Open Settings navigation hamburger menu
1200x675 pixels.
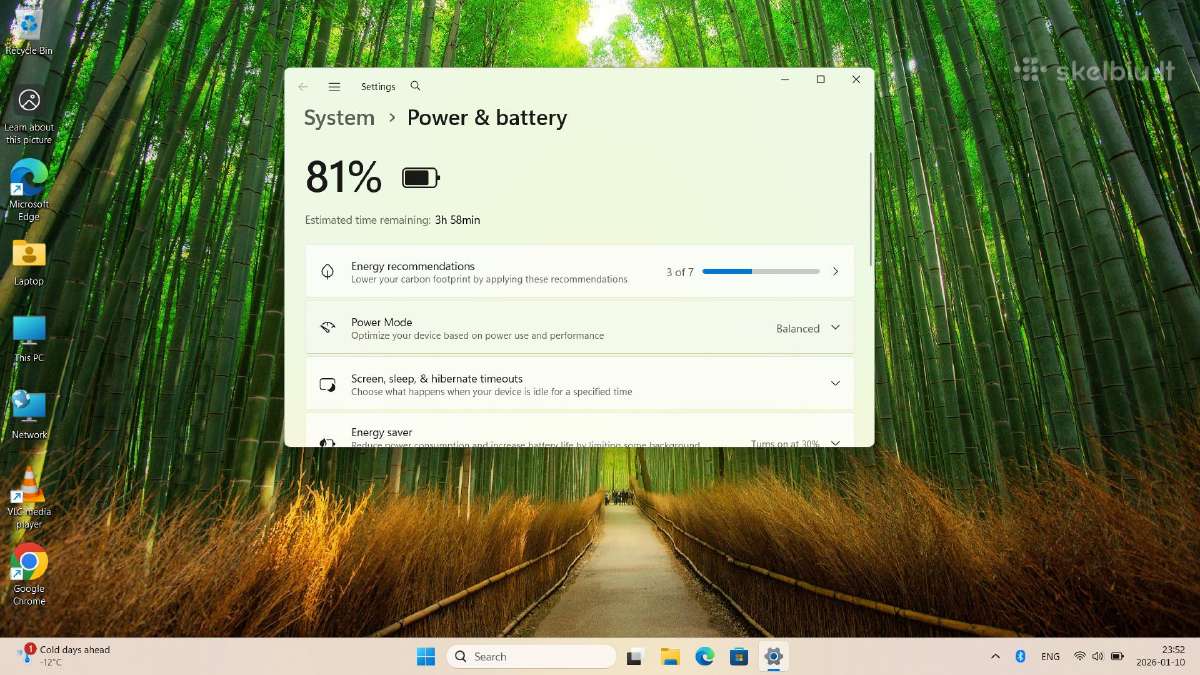click(334, 87)
